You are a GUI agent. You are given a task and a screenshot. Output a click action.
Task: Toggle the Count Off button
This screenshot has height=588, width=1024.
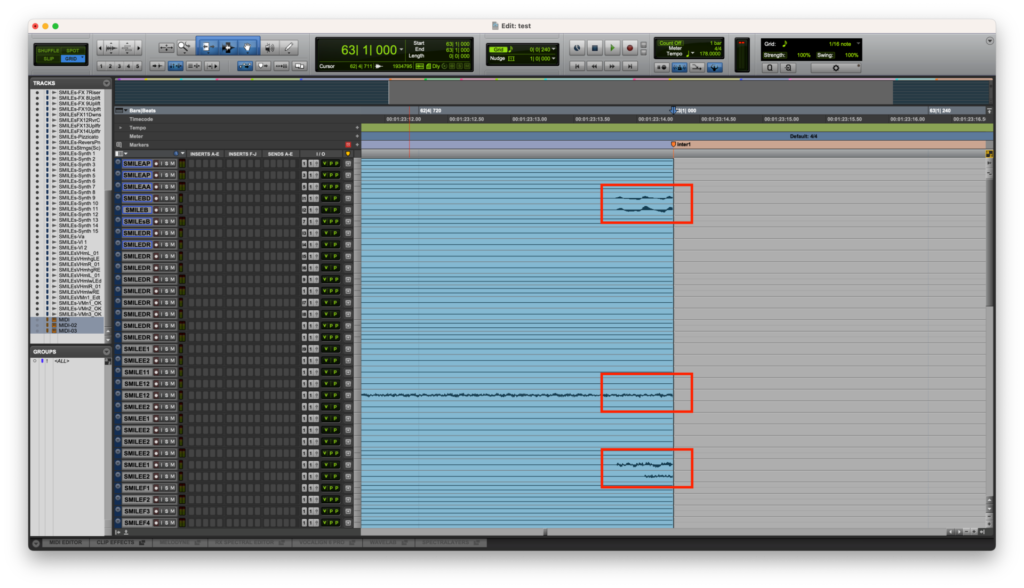(671, 42)
